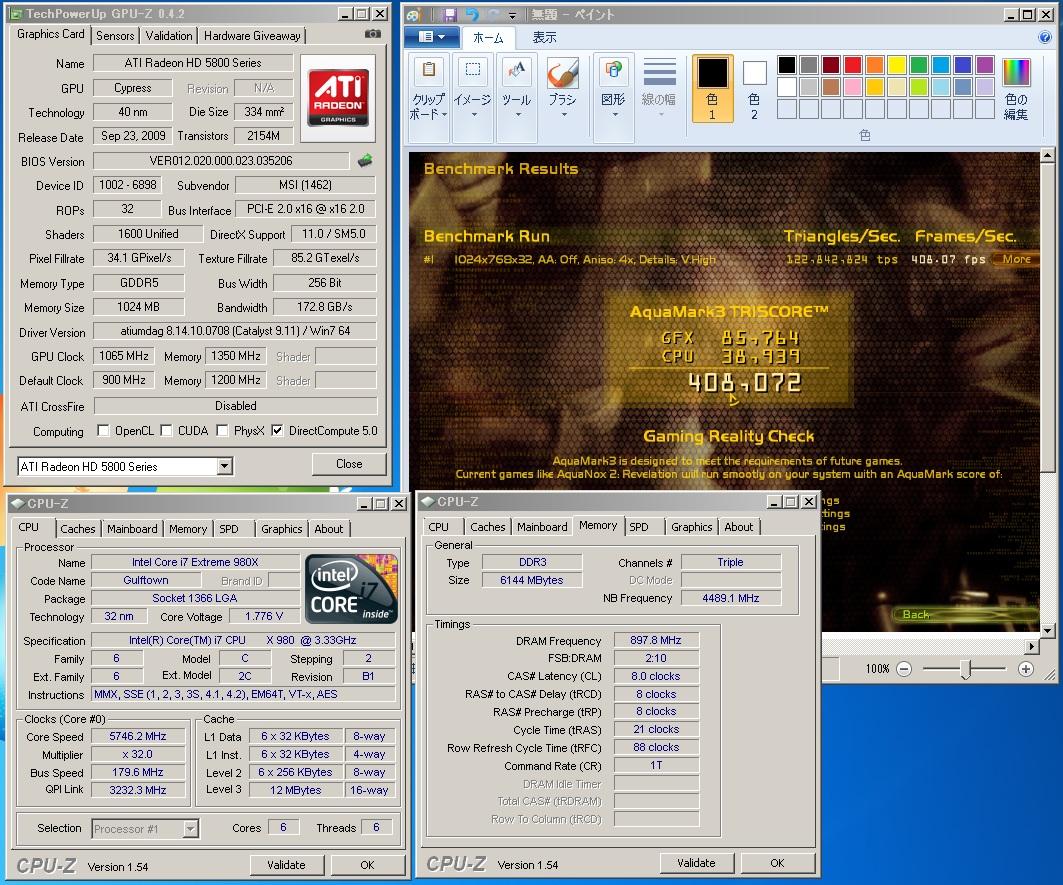Open About tab in left CPU-Z window
This screenshot has height=885, width=1063.
(x=329, y=528)
